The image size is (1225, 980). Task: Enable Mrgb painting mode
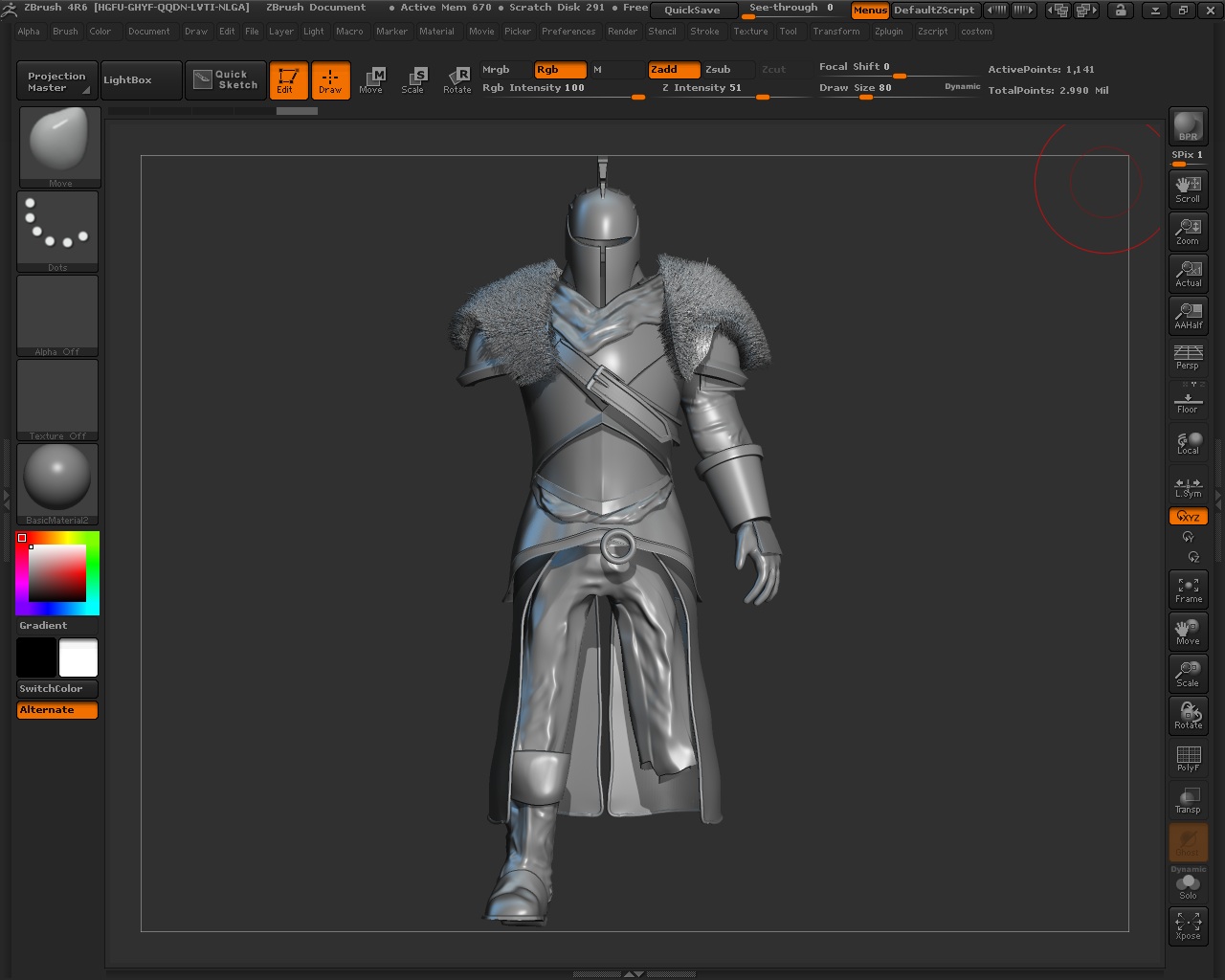(x=505, y=70)
